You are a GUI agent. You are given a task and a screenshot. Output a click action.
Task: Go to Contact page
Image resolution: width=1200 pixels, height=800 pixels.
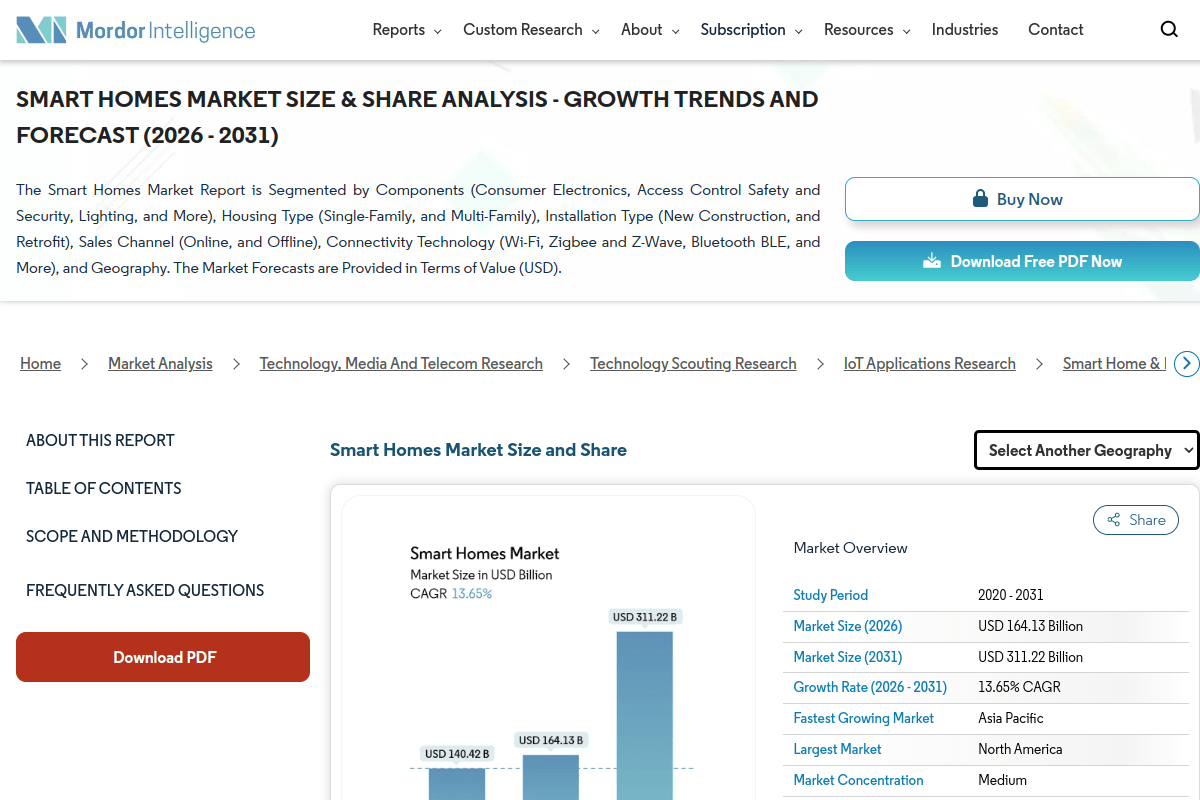(1056, 30)
